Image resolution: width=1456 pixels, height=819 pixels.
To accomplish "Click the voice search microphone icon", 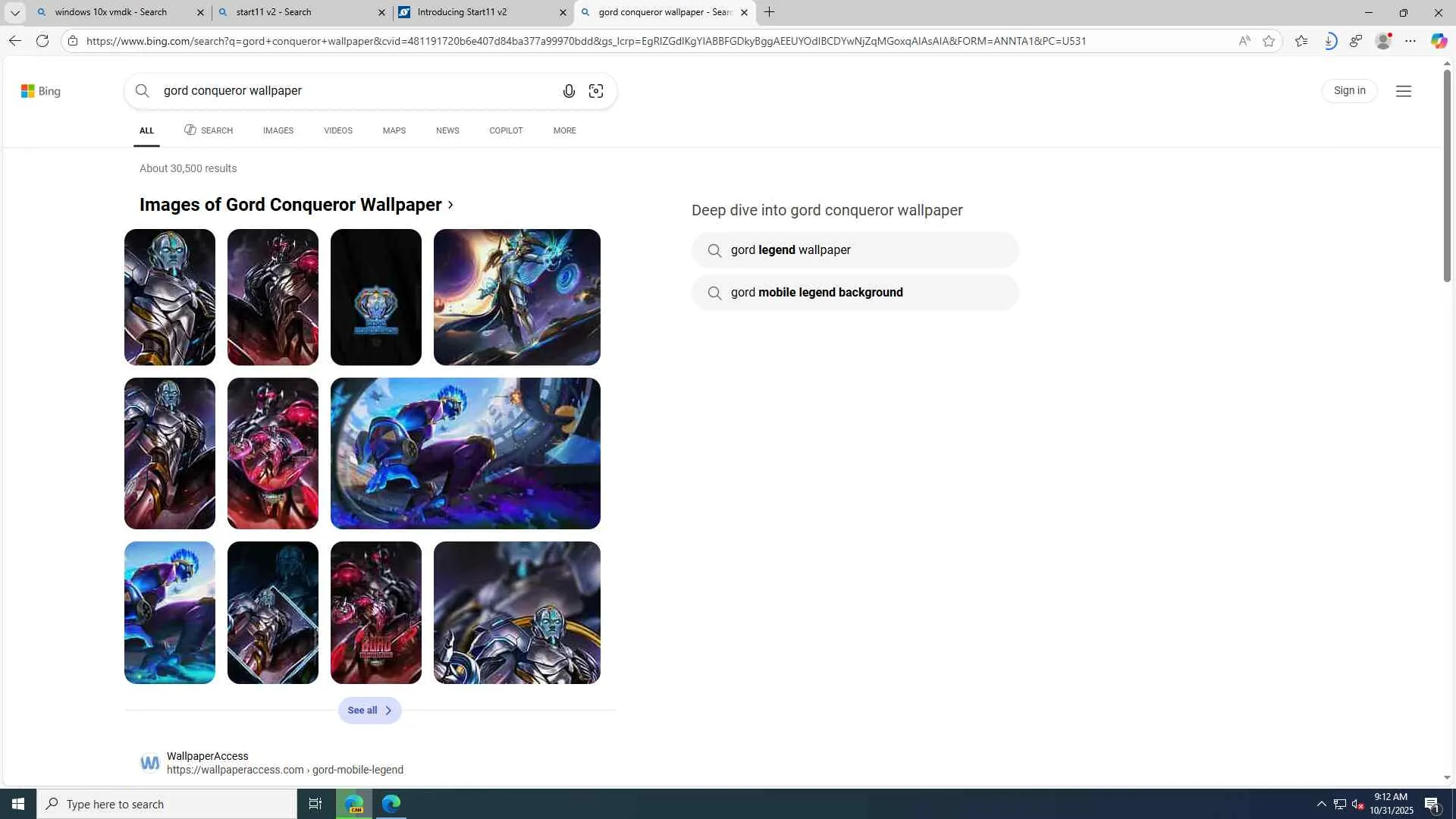I will click(569, 91).
